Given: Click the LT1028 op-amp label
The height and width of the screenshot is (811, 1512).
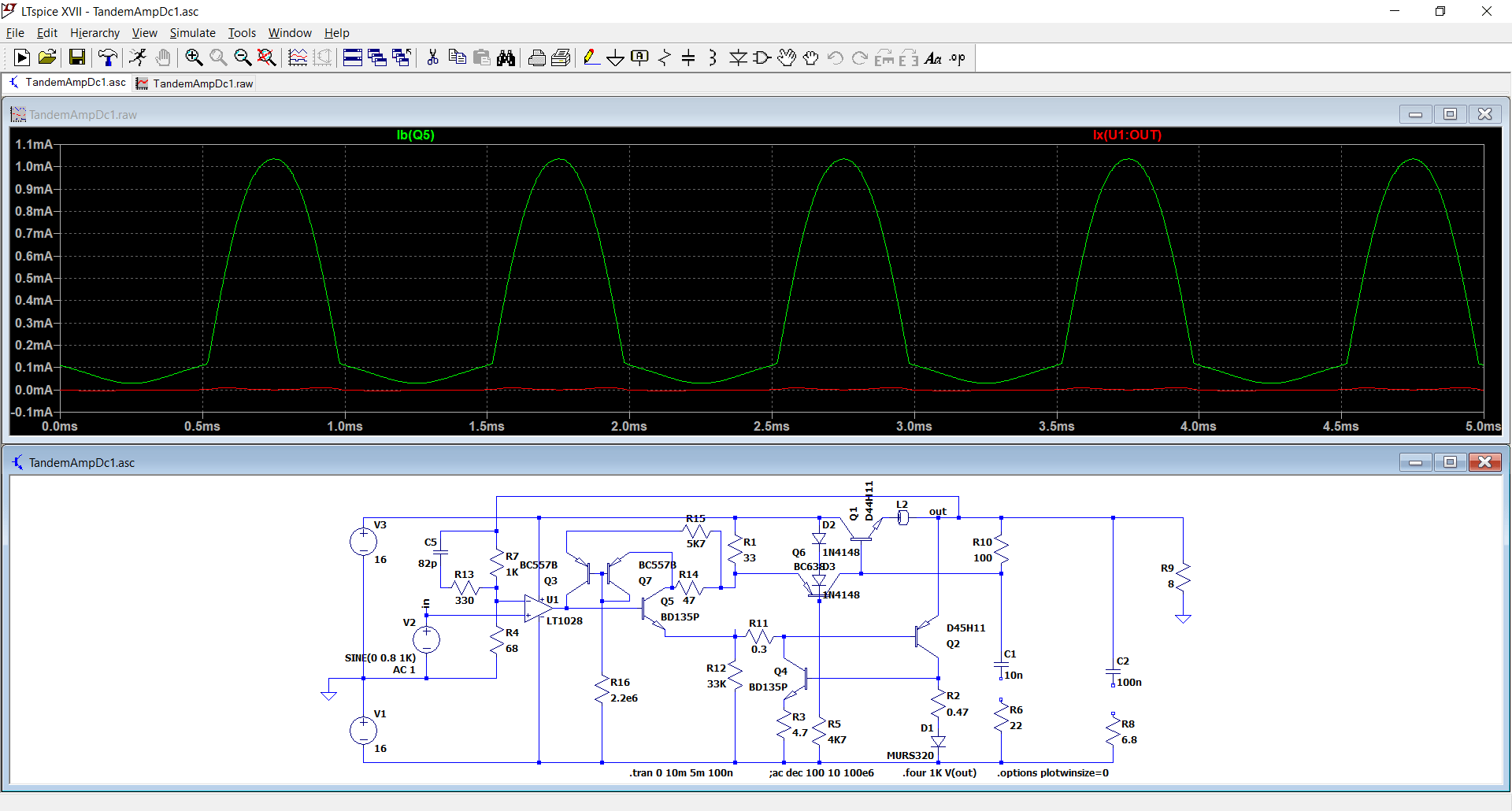Looking at the screenshot, I should tap(565, 620).
